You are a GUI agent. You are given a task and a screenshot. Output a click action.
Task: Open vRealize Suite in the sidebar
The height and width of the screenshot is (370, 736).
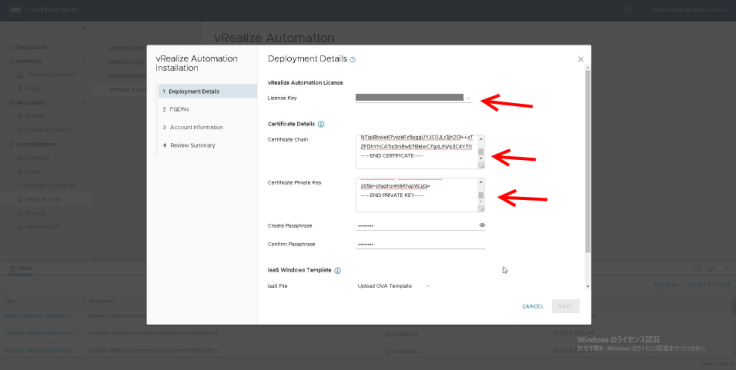pyautogui.click(x=42, y=200)
